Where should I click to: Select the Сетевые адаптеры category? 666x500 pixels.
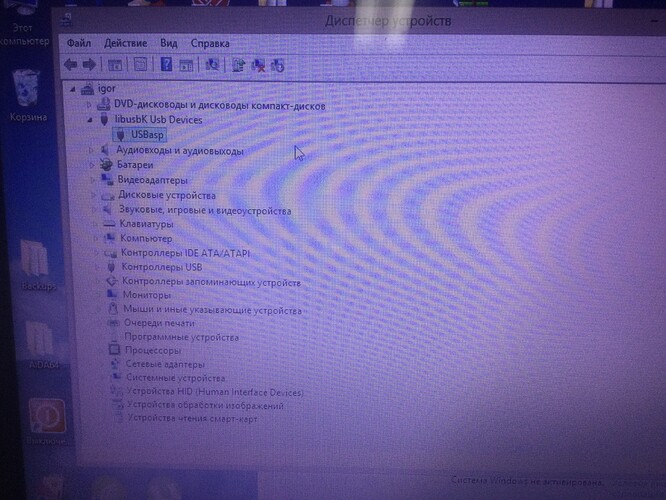[x=165, y=364]
